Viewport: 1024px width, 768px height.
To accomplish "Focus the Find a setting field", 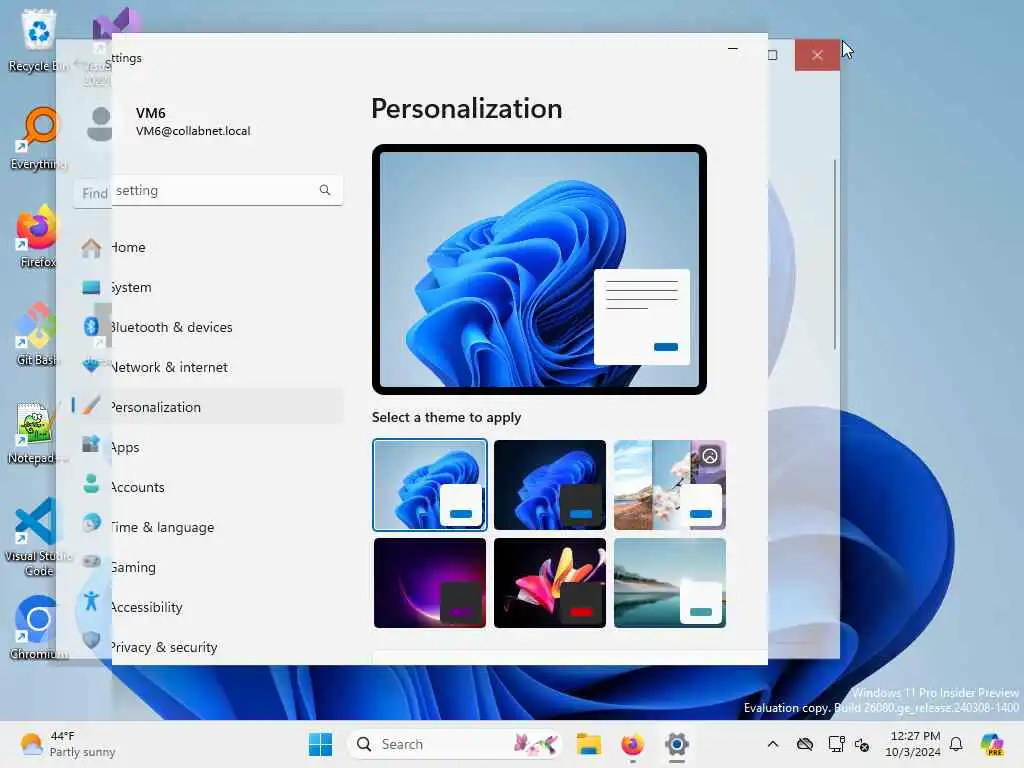I will (208, 191).
